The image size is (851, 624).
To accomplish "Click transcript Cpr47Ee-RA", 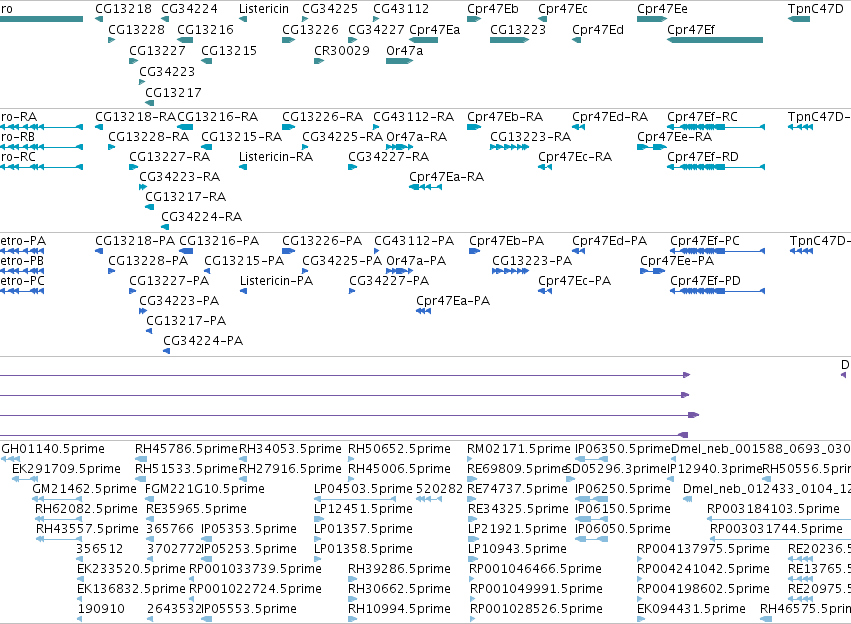I will [674, 137].
